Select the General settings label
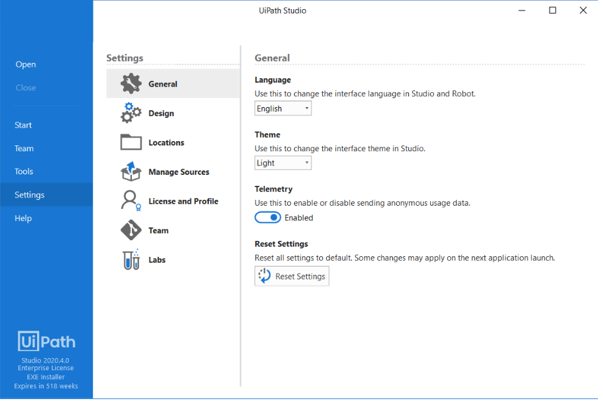Viewport: 603px width, 401px height. pos(163,84)
